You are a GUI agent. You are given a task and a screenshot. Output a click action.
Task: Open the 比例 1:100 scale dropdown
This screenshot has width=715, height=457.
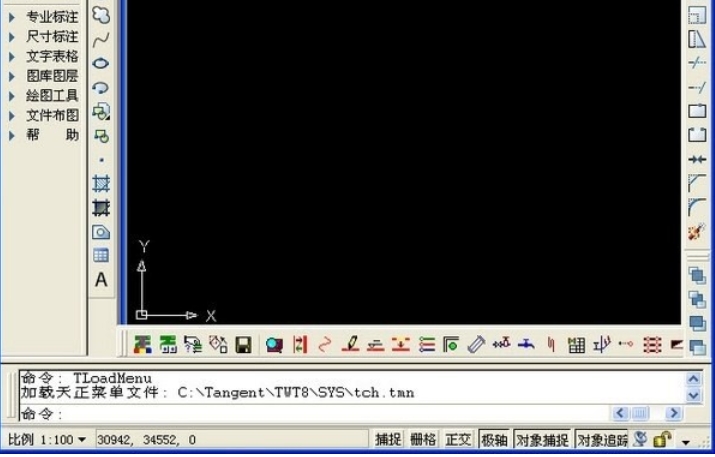pyautogui.click(x=47, y=439)
